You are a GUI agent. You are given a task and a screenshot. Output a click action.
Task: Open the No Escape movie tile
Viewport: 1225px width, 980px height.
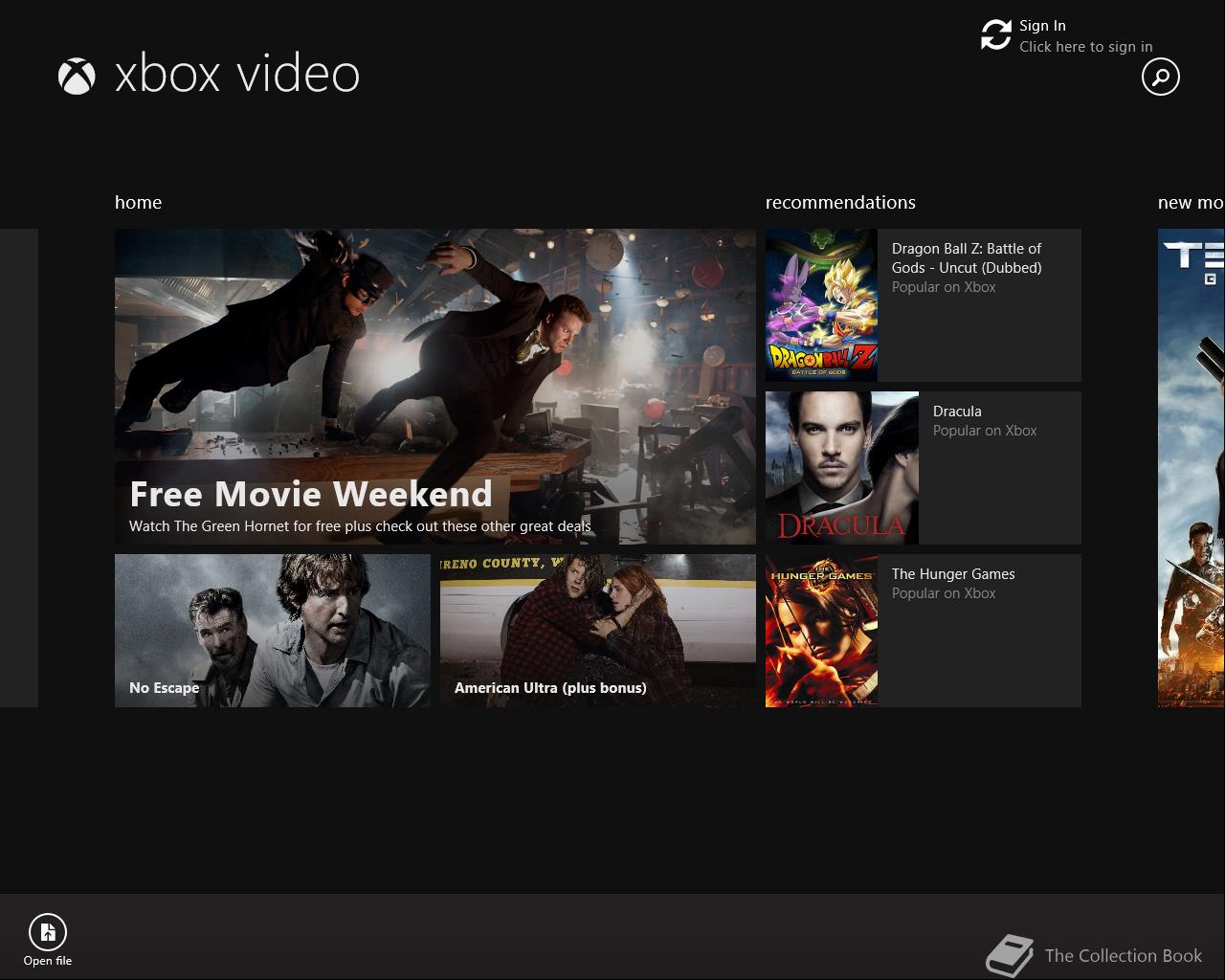coord(273,631)
